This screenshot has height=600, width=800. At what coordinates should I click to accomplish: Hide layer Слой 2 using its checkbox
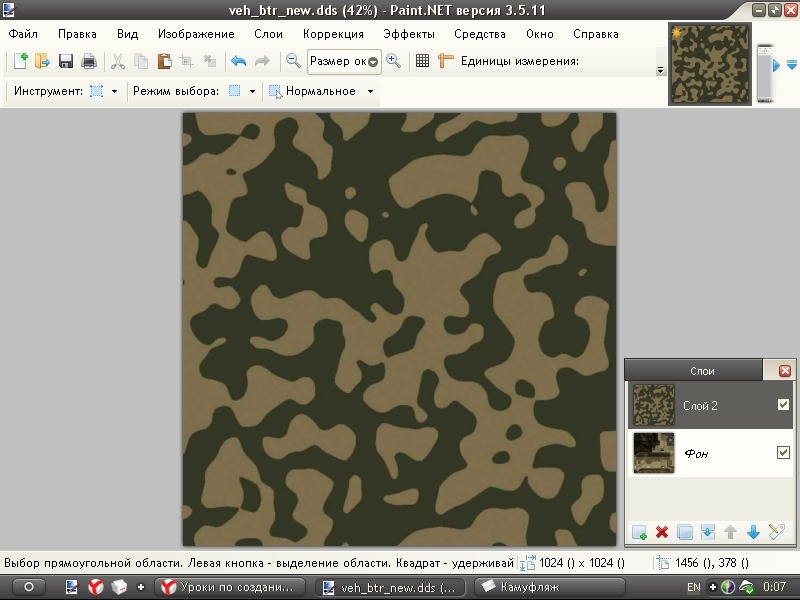783,405
